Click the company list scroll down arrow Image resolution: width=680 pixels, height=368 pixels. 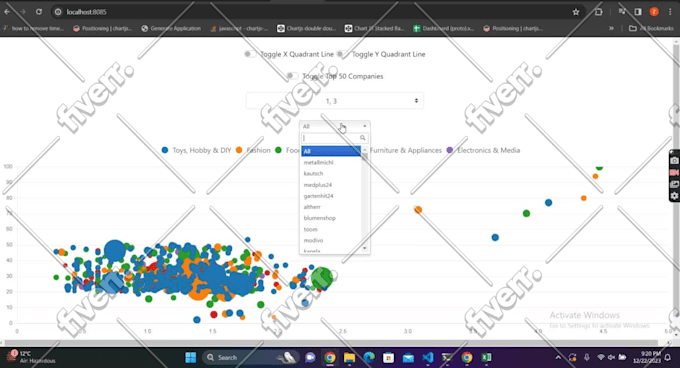[365, 248]
